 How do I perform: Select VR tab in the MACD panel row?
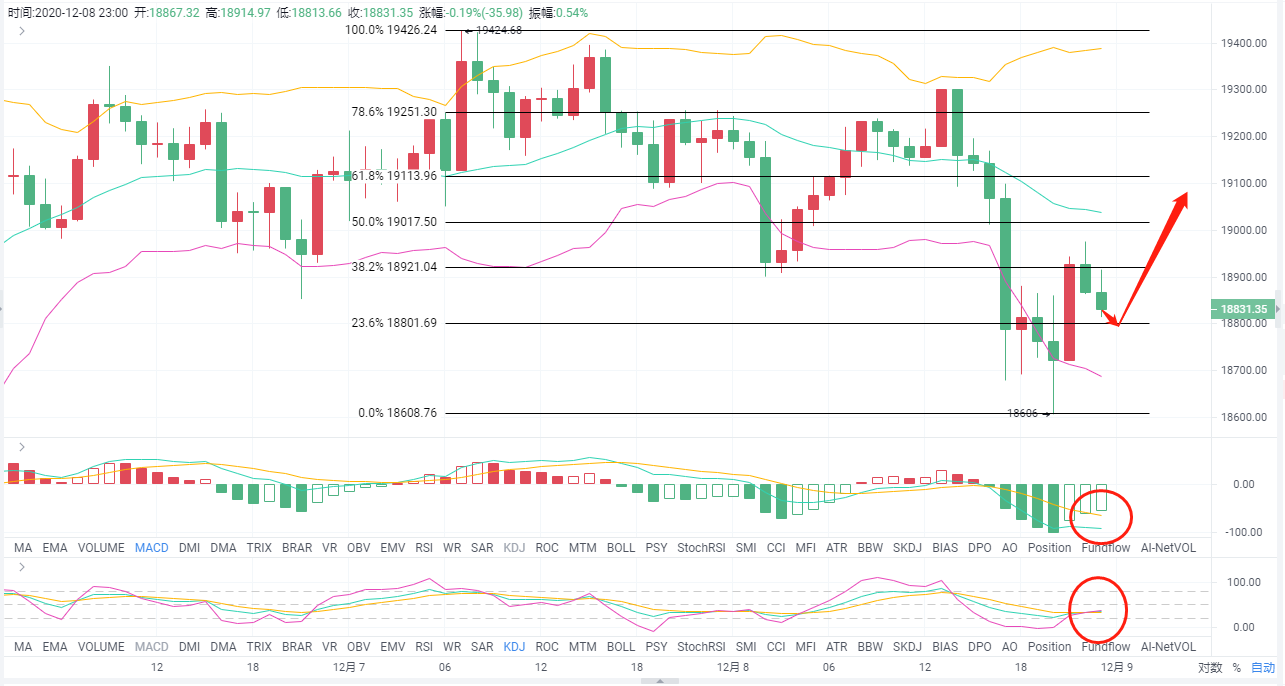coord(330,548)
